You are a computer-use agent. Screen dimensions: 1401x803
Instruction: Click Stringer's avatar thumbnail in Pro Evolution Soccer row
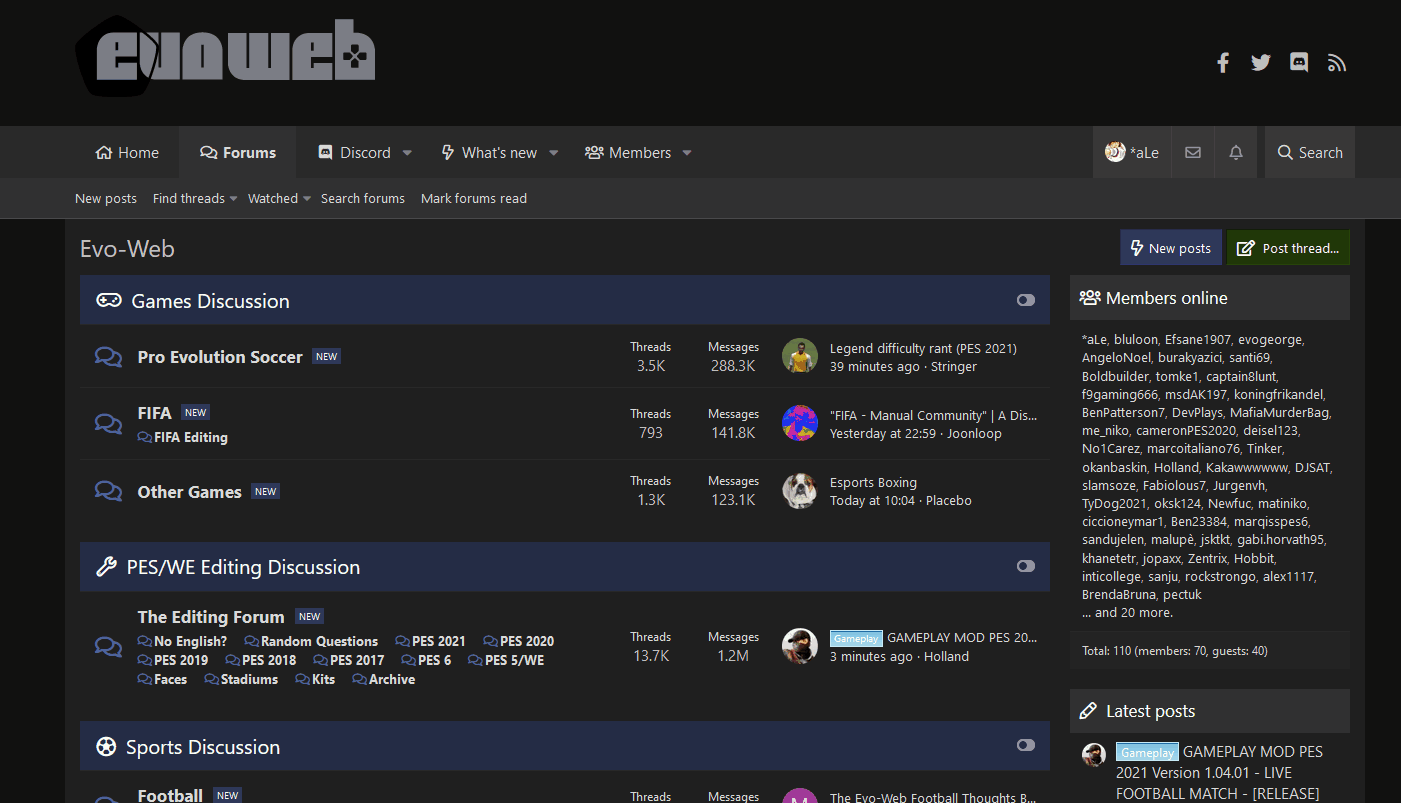[x=799, y=357]
